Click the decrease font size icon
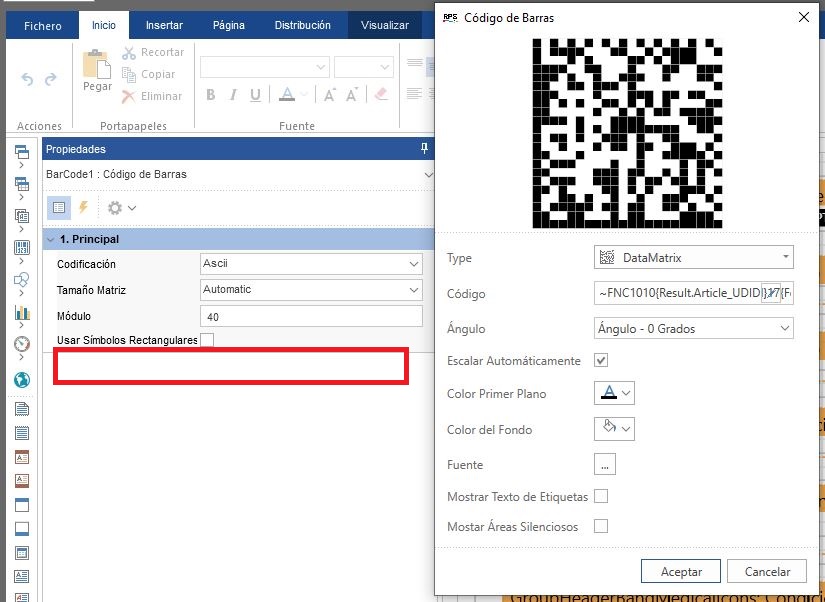 (x=352, y=95)
